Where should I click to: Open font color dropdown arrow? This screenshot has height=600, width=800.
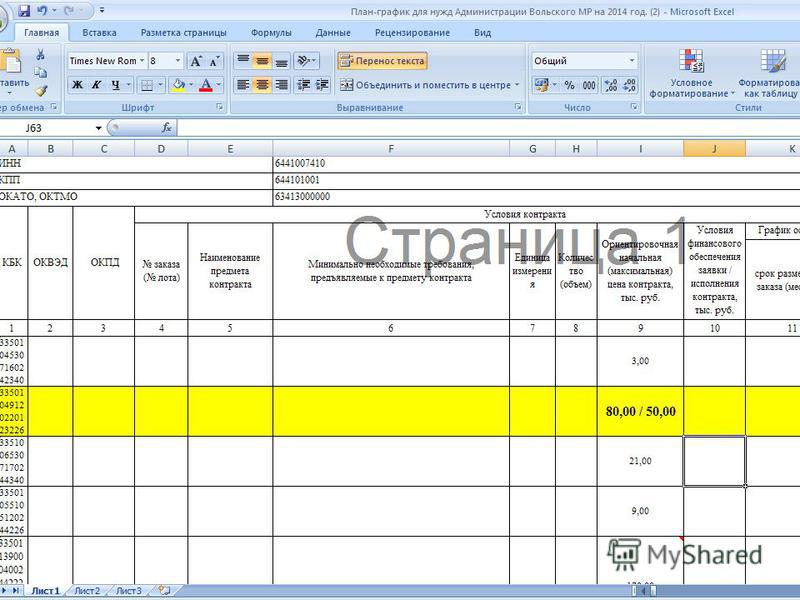(x=219, y=85)
